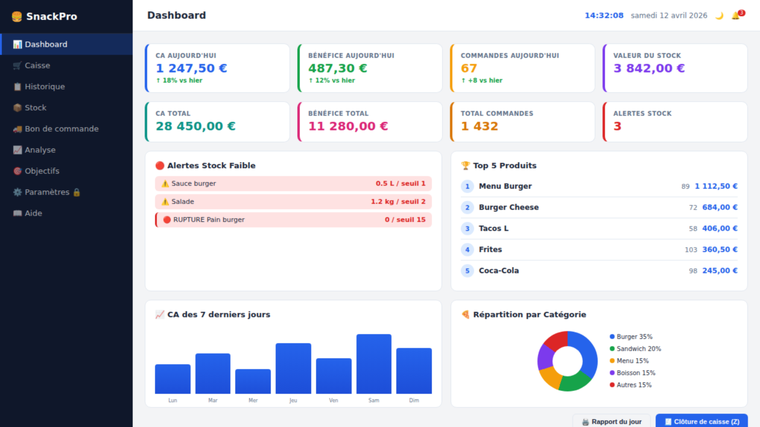760x427 pixels.
Task: Click the Burger 35% legend swatch
Action: click(x=613, y=337)
